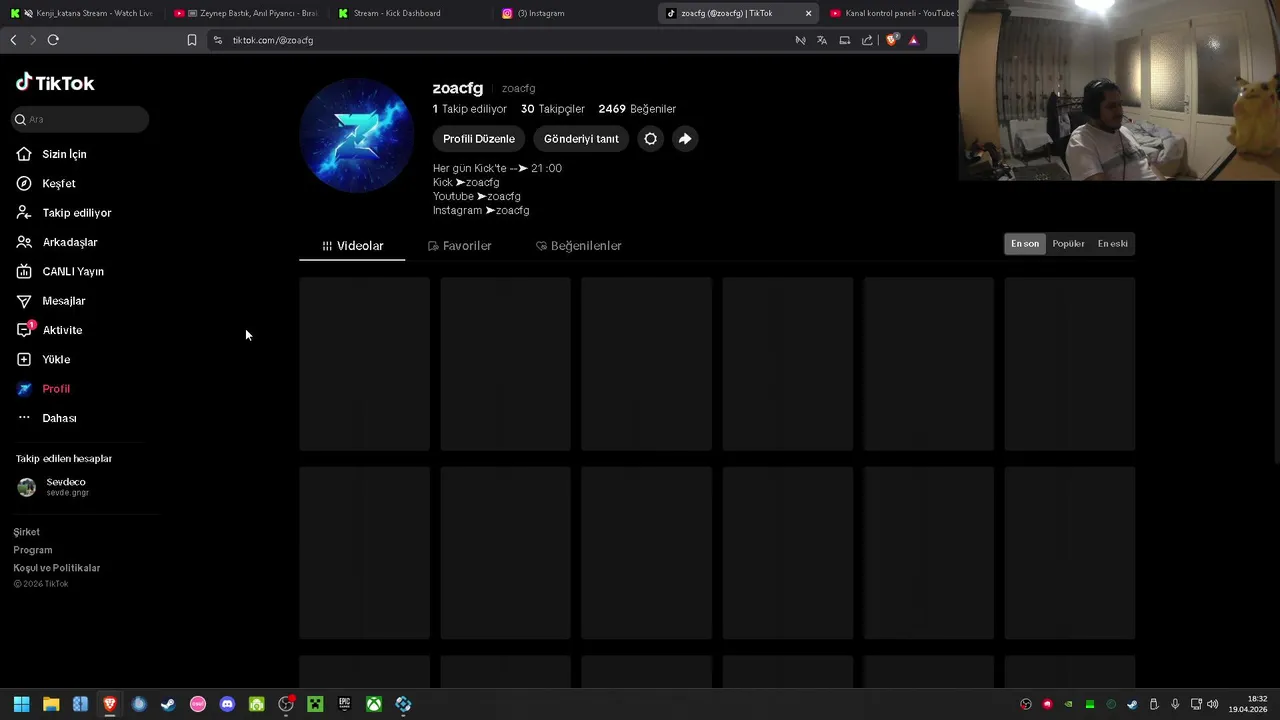Open Minecraft launcher taskbar icon
Screen dimensions: 1280x720
point(315,704)
